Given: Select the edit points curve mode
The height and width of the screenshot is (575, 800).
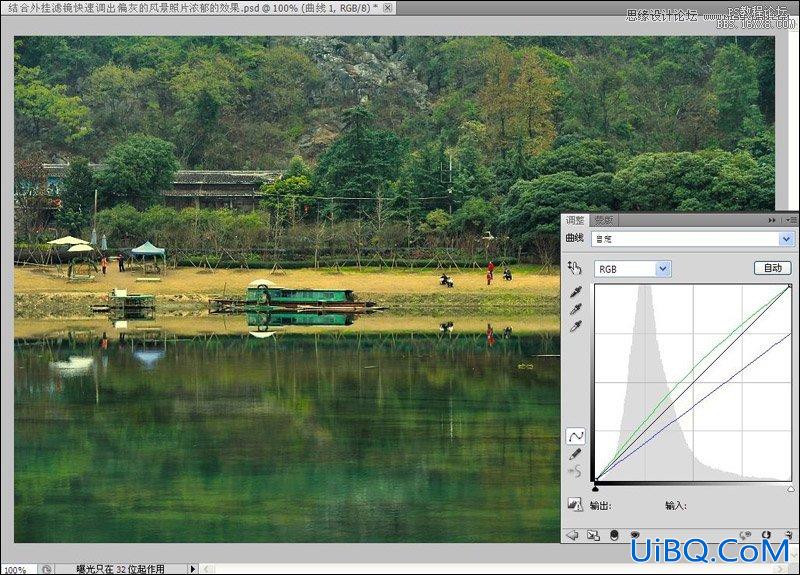Looking at the screenshot, I should click(x=576, y=436).
